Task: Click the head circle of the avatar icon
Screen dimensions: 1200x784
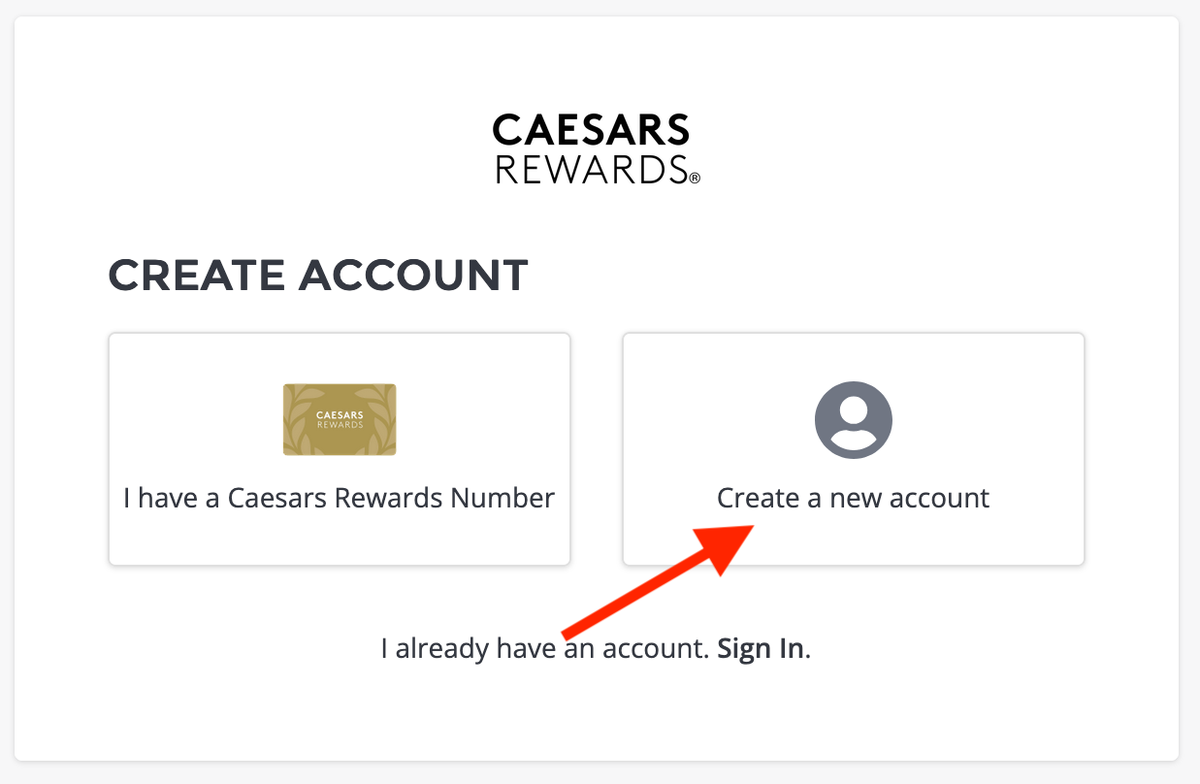Action: pyautogui.click(x=853, y=408)
